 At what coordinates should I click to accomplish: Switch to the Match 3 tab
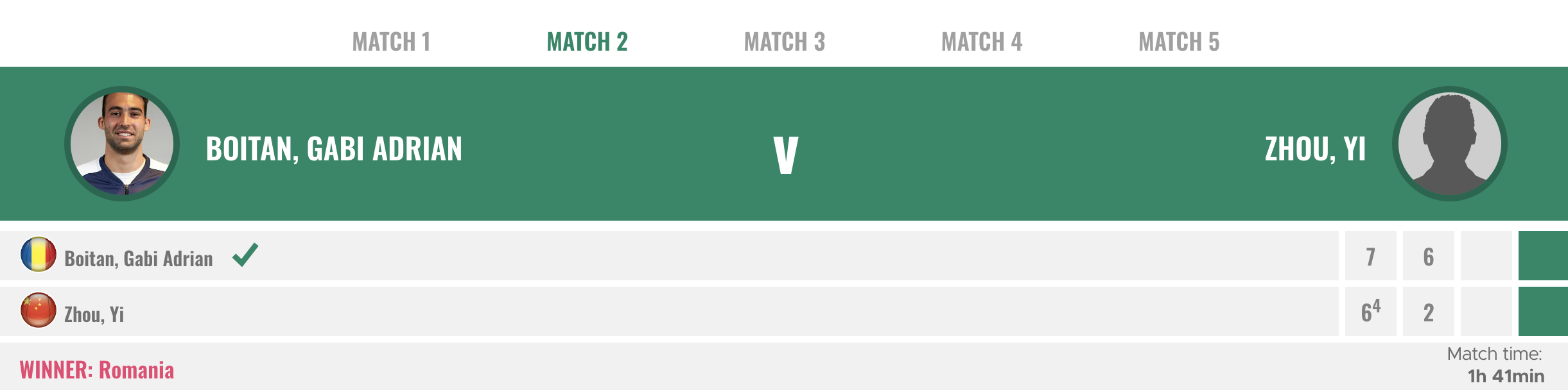pyautogui.click(x=784, y=42)
